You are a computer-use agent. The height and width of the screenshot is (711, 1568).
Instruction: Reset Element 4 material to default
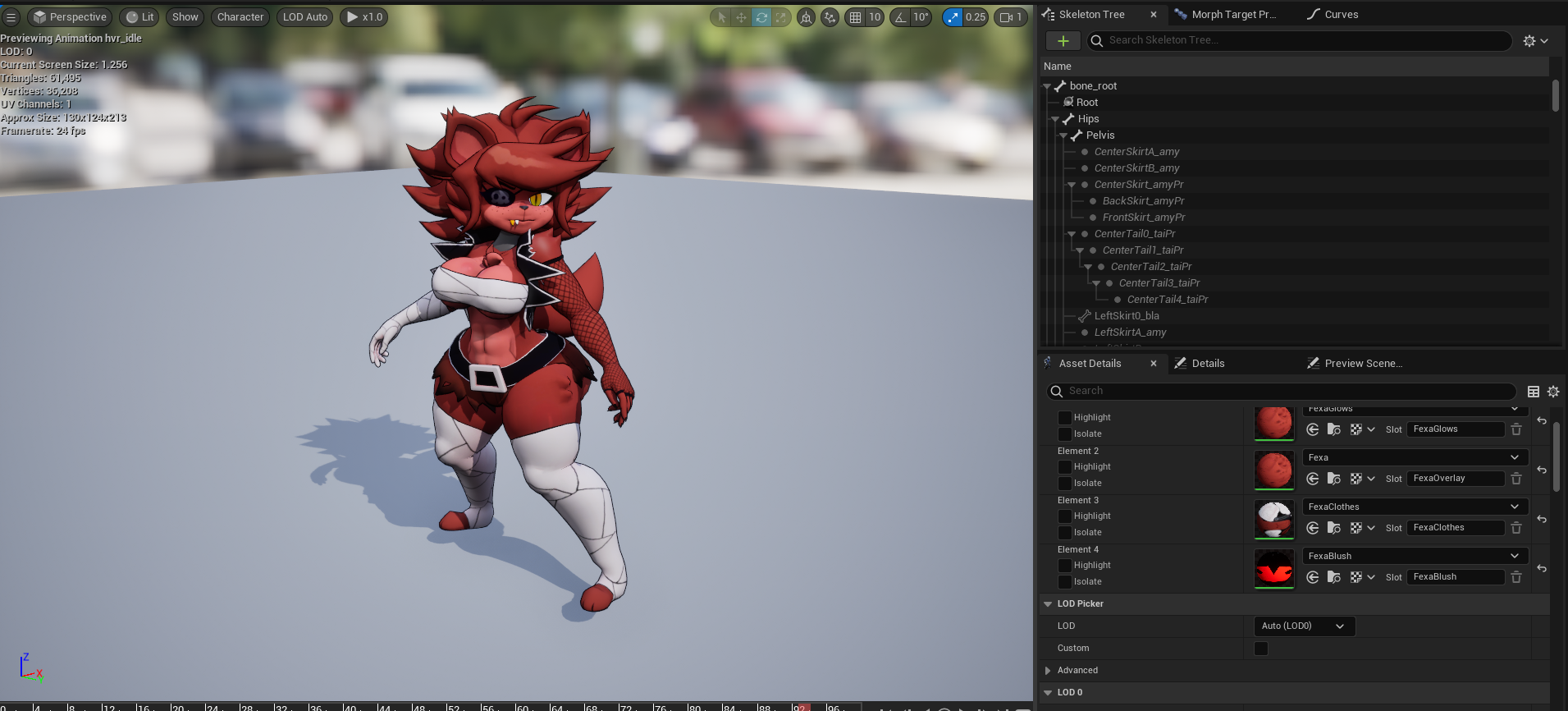[1542, 569]
